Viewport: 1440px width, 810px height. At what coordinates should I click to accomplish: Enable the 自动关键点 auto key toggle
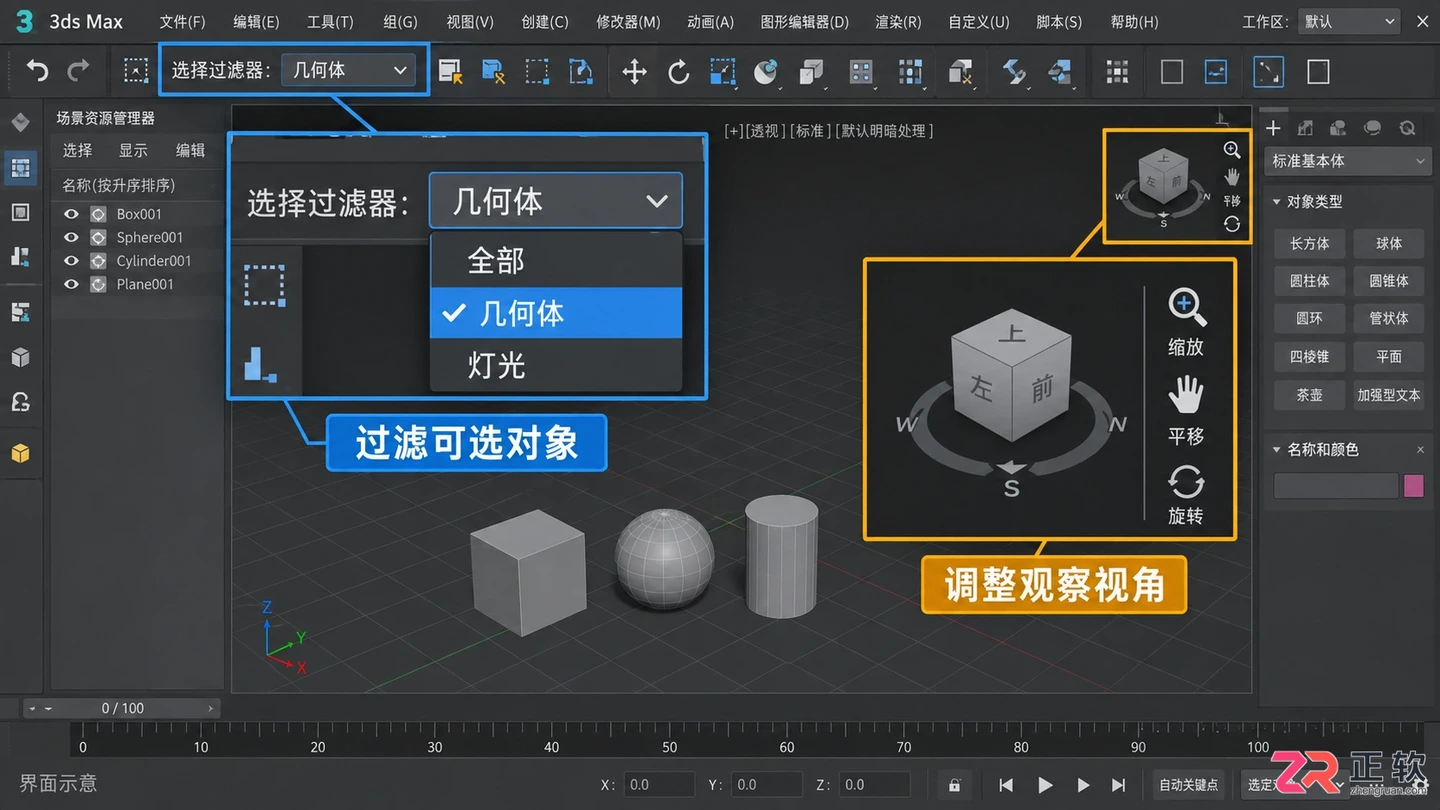point(1188,785)
